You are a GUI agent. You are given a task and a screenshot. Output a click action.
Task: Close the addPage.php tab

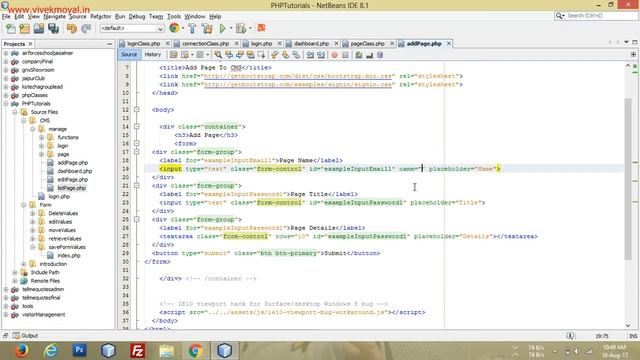tap(449, 43)
